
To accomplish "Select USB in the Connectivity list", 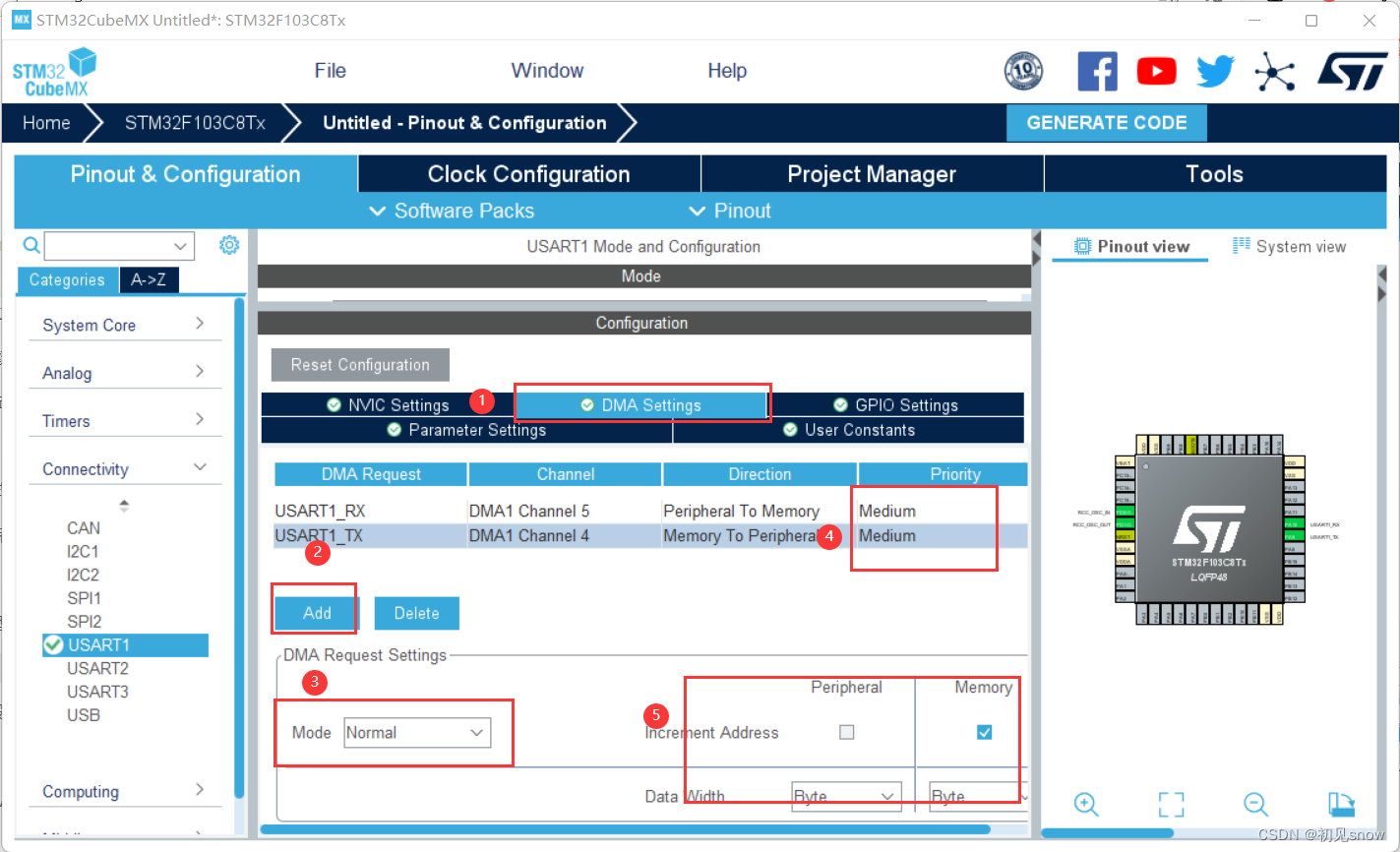I will pos(84,715).
